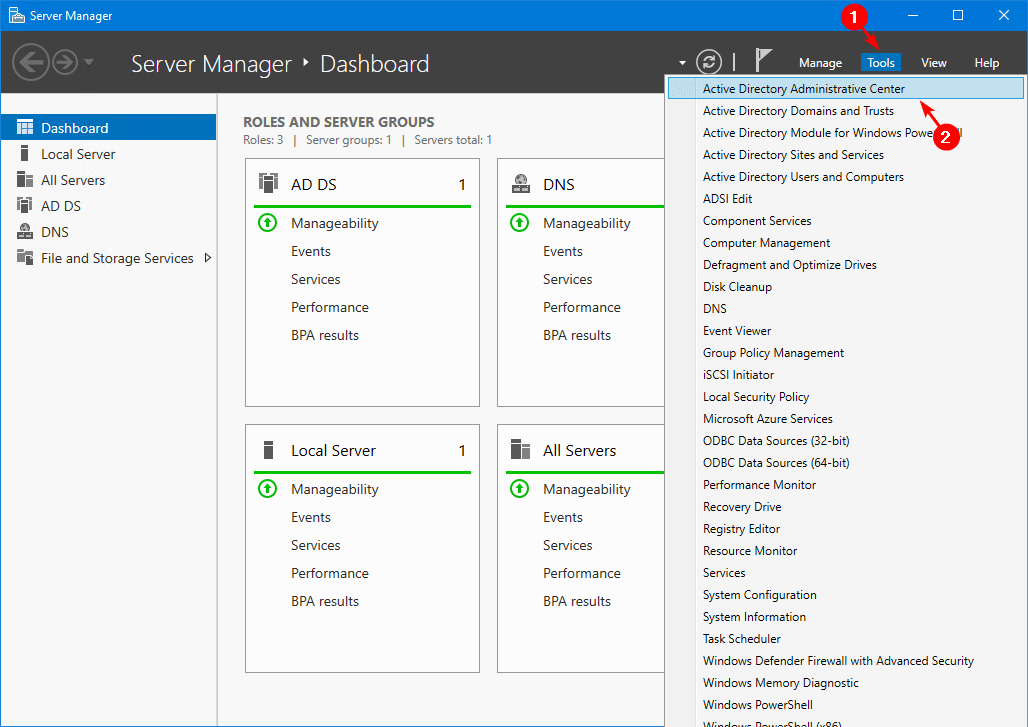Open BPA results under AD DS

(325, 335)
